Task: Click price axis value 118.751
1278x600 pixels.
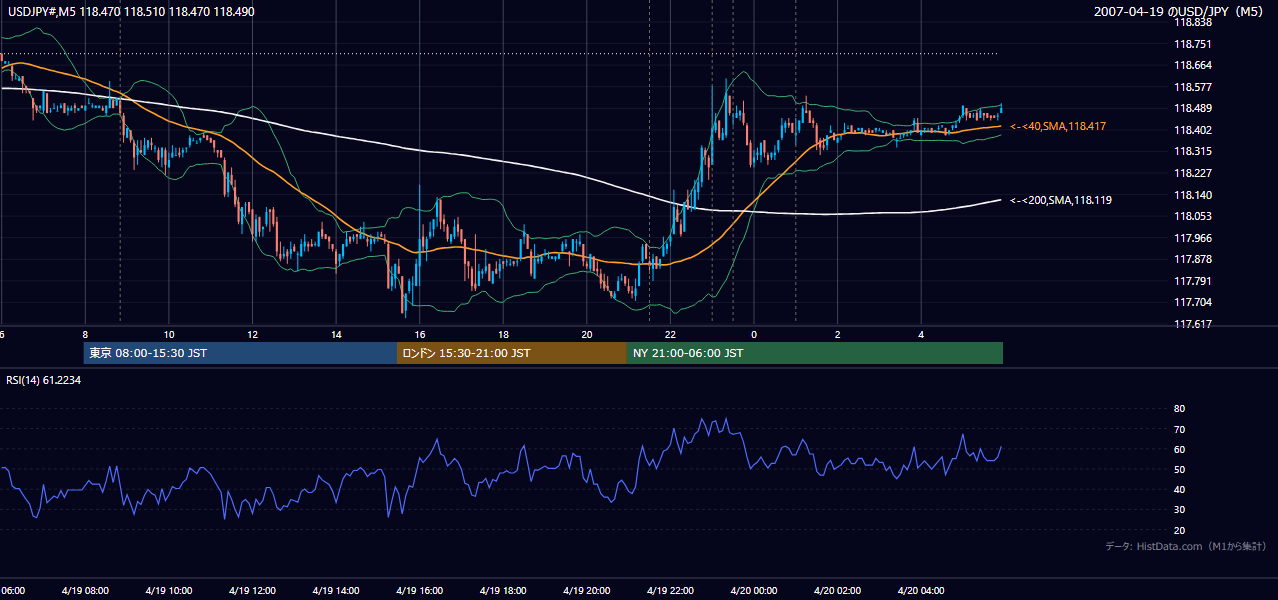Action: pyautogui.click(x=1193, y=44)
